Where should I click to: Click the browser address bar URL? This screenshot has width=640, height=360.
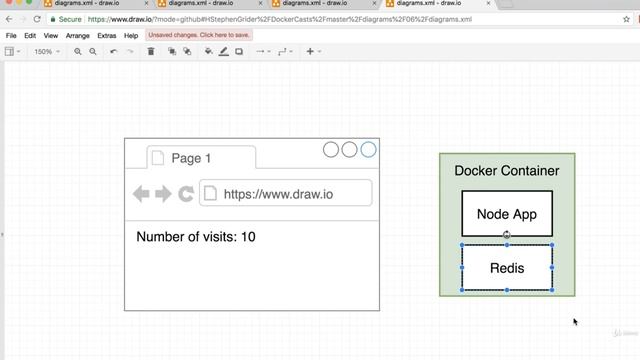pyautogui.click(x=280, y=19)
